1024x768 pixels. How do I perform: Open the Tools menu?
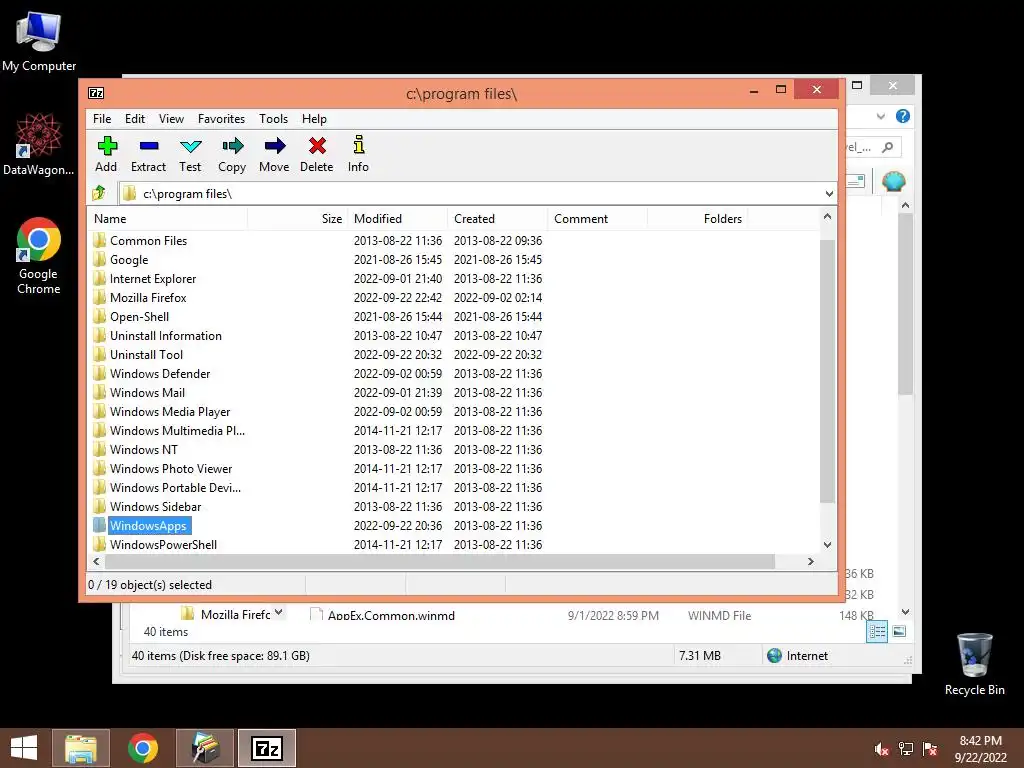tap(273, 119)
